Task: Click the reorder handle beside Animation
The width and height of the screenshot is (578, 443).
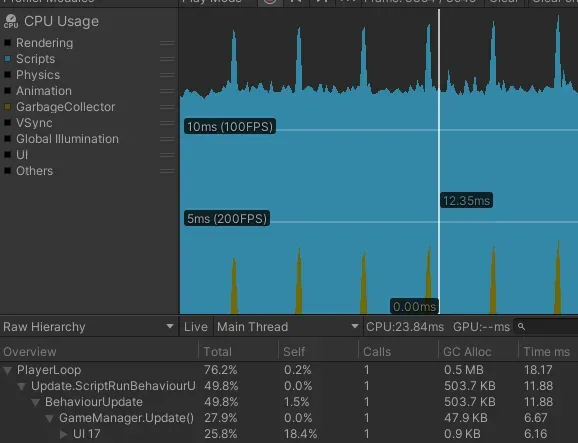Action: (x=167, y=91)
